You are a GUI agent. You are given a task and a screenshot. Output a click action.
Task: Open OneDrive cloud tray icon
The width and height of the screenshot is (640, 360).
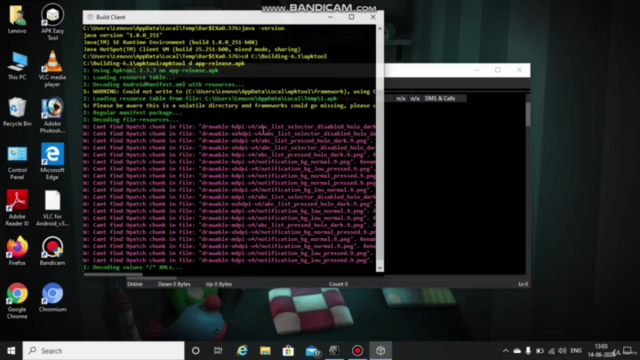[517, 351]
